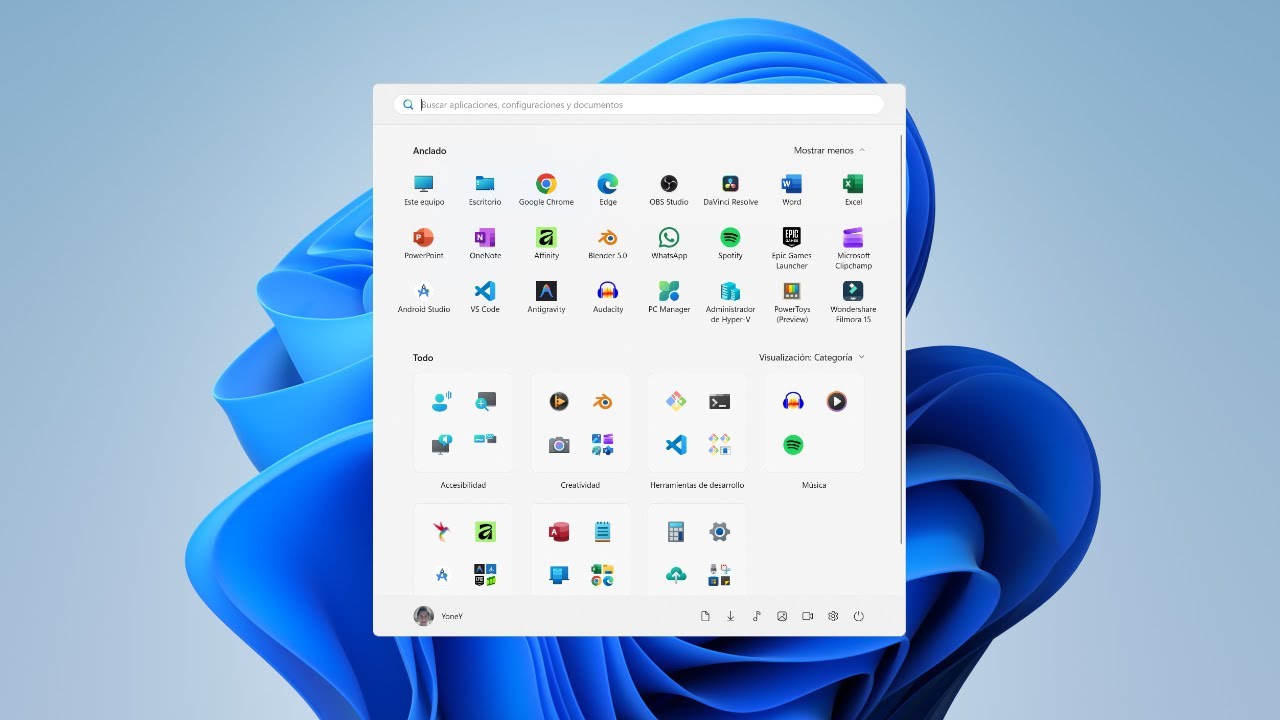Open Settings gear in the bottom bar
The width and height of the screenshot is (1280, 720).
pos(833,616)
